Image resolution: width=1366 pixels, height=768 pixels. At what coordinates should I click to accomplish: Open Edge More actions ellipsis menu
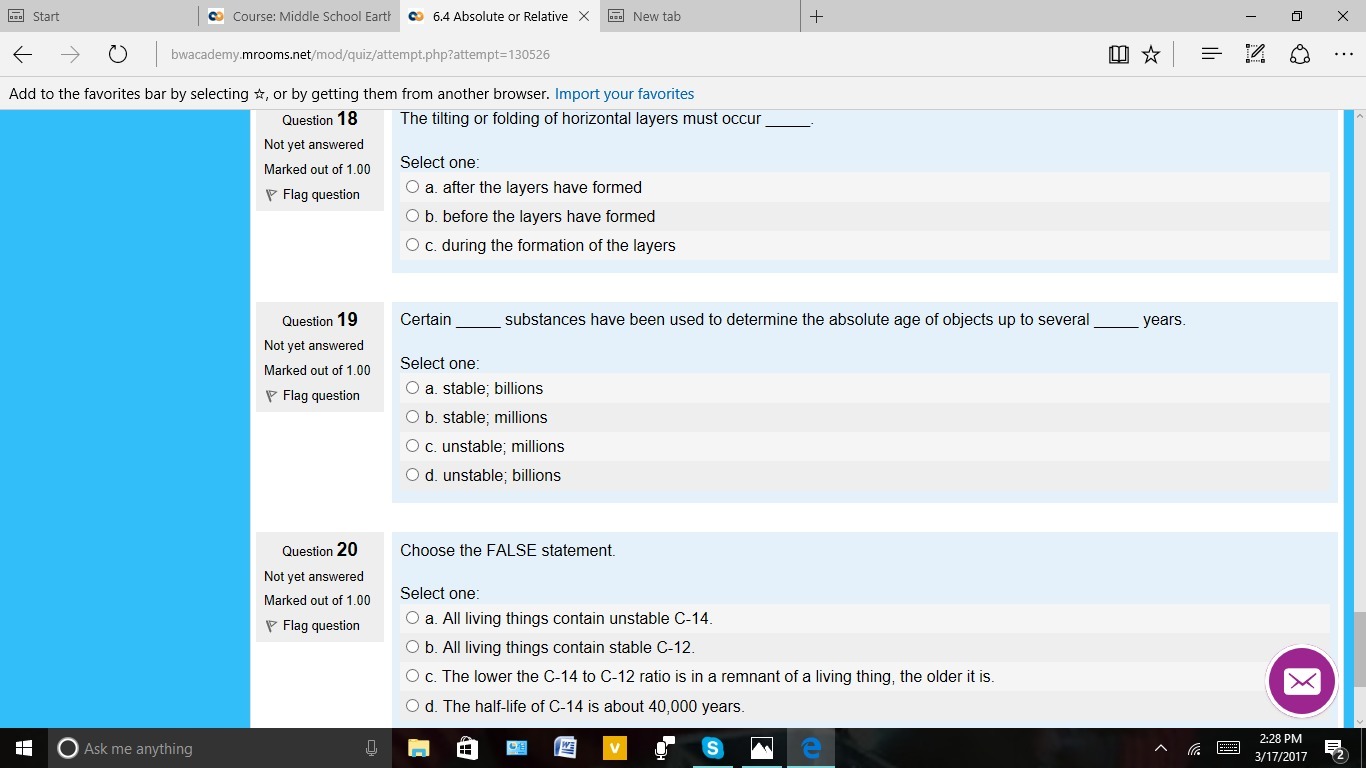point(1343,54)
